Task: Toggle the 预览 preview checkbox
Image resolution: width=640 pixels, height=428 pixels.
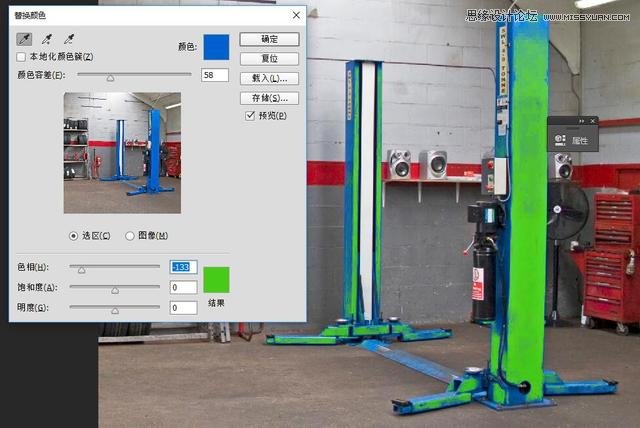Action: tap(250, 116)
